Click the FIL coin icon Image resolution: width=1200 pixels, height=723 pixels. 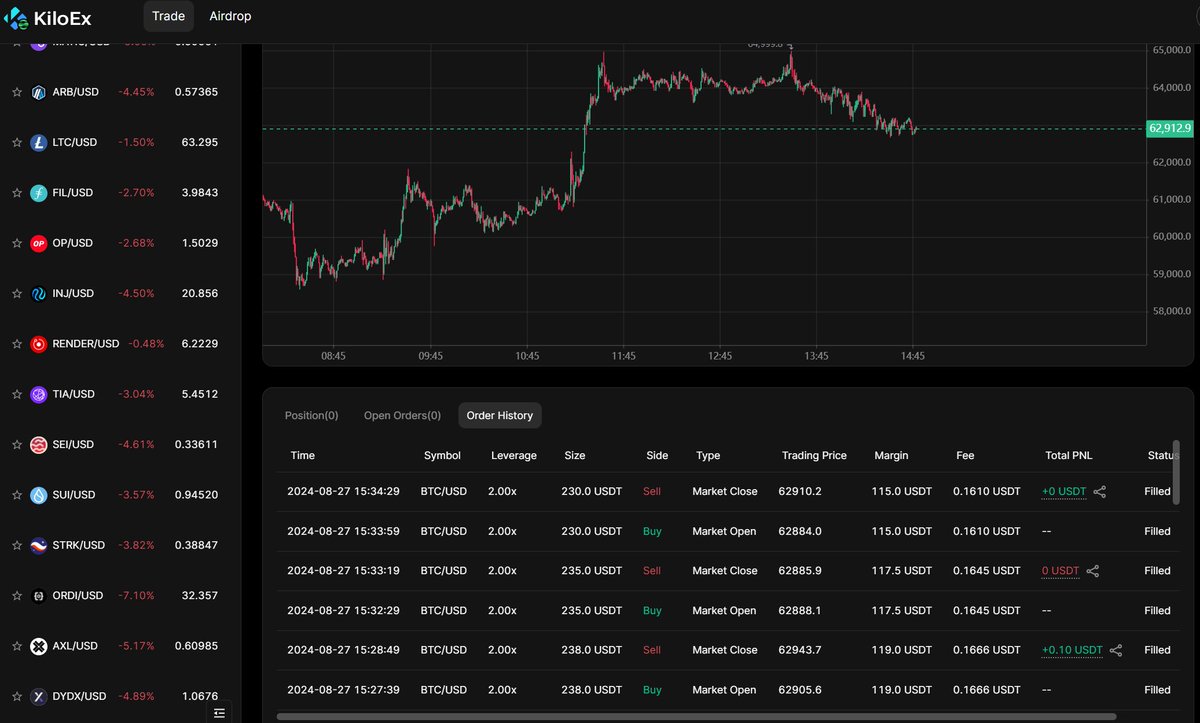pos(39,193)
